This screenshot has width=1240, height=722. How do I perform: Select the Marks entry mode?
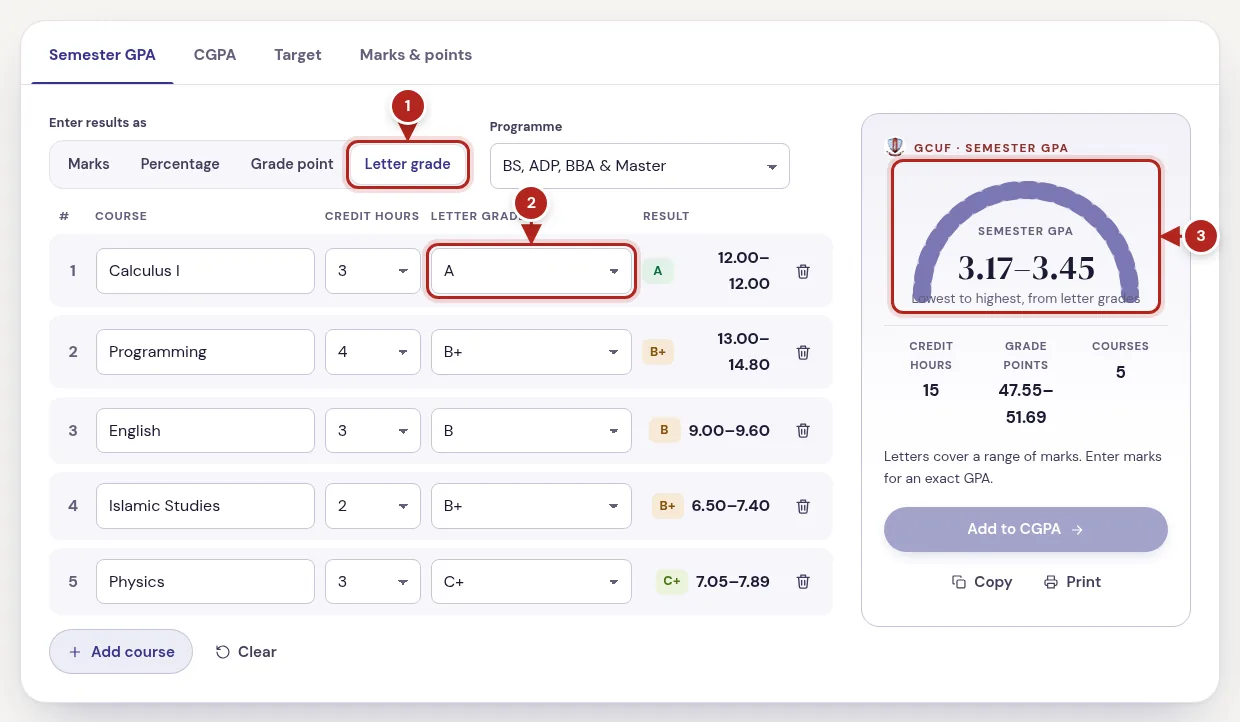pos(89,164)
